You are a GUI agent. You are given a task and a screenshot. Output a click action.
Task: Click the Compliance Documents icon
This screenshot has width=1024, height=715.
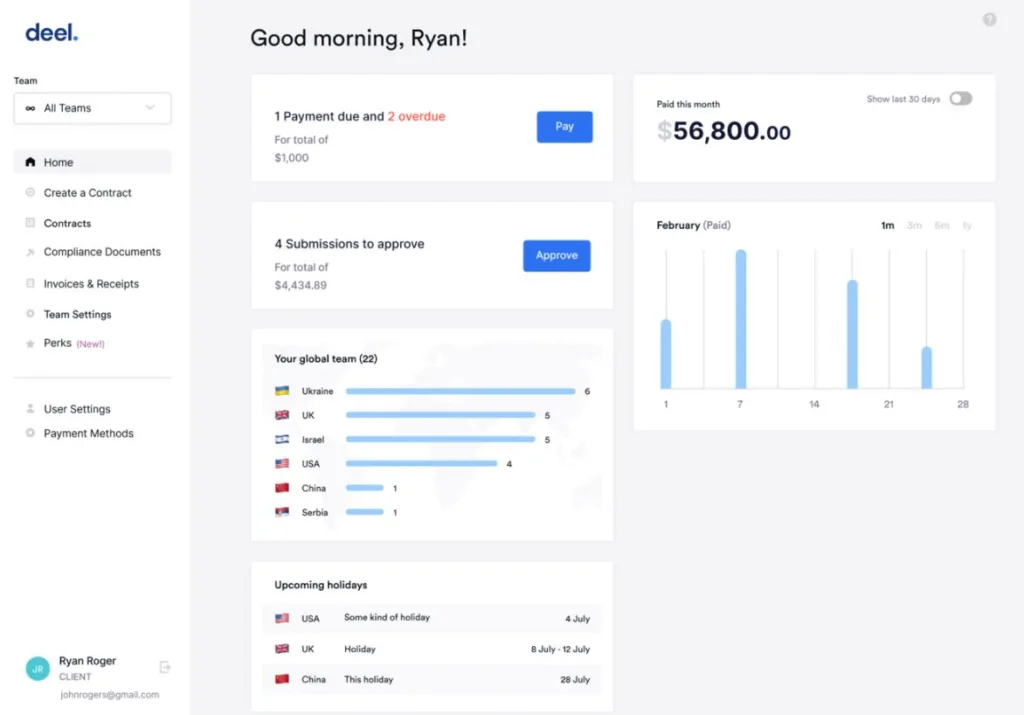pyautogui.click(x=30, y=253)
